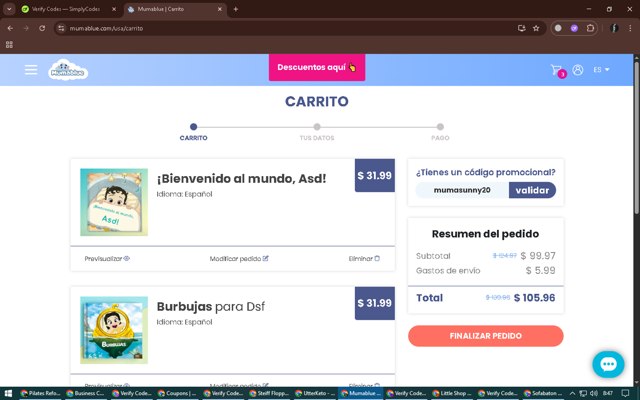This screenshot has width=640, height=400.
Task: Open the Extensions puzzle icon
Action: [590, 28]
